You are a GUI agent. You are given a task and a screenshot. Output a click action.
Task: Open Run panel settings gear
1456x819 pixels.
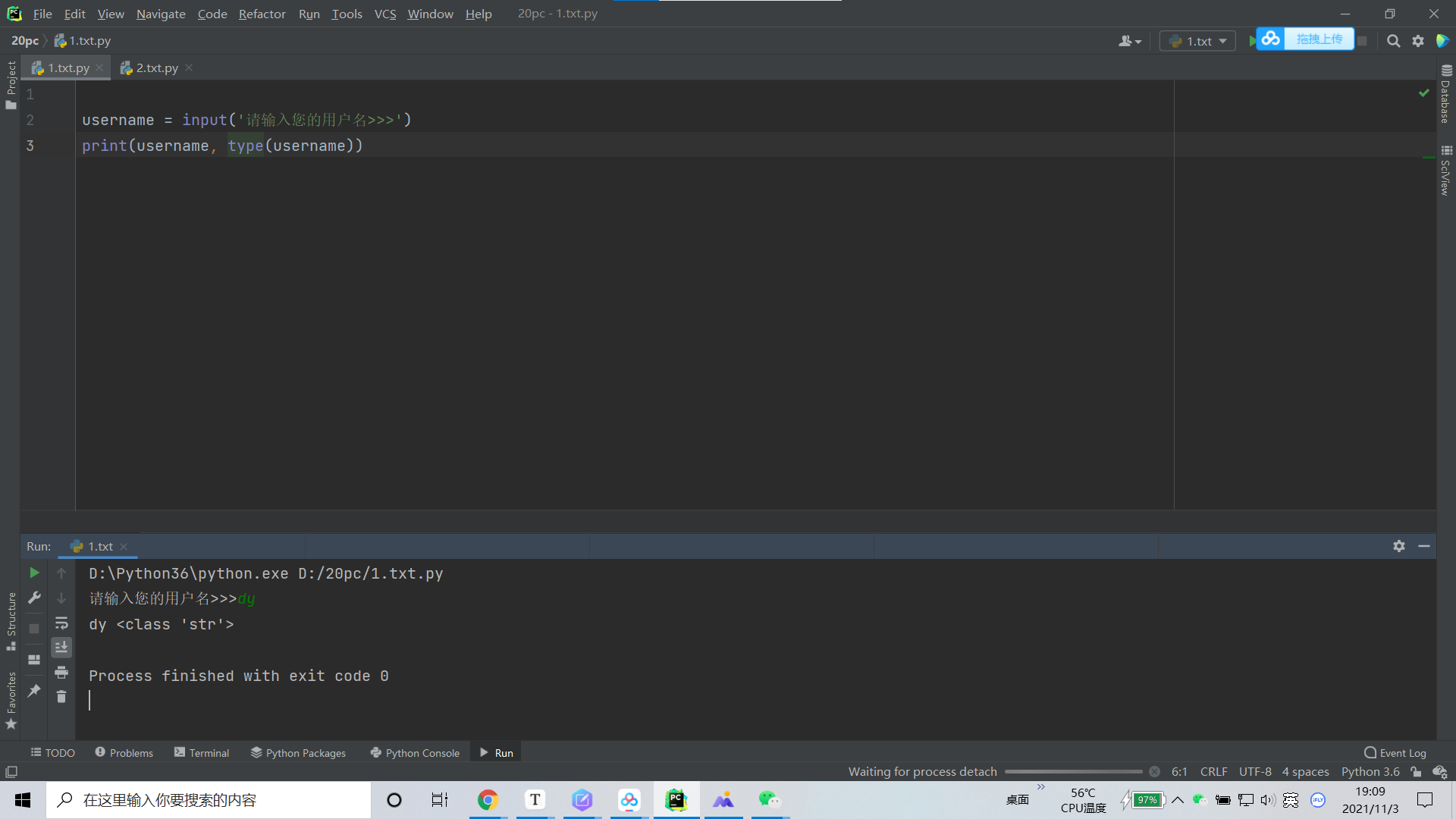click(1399, 546)
